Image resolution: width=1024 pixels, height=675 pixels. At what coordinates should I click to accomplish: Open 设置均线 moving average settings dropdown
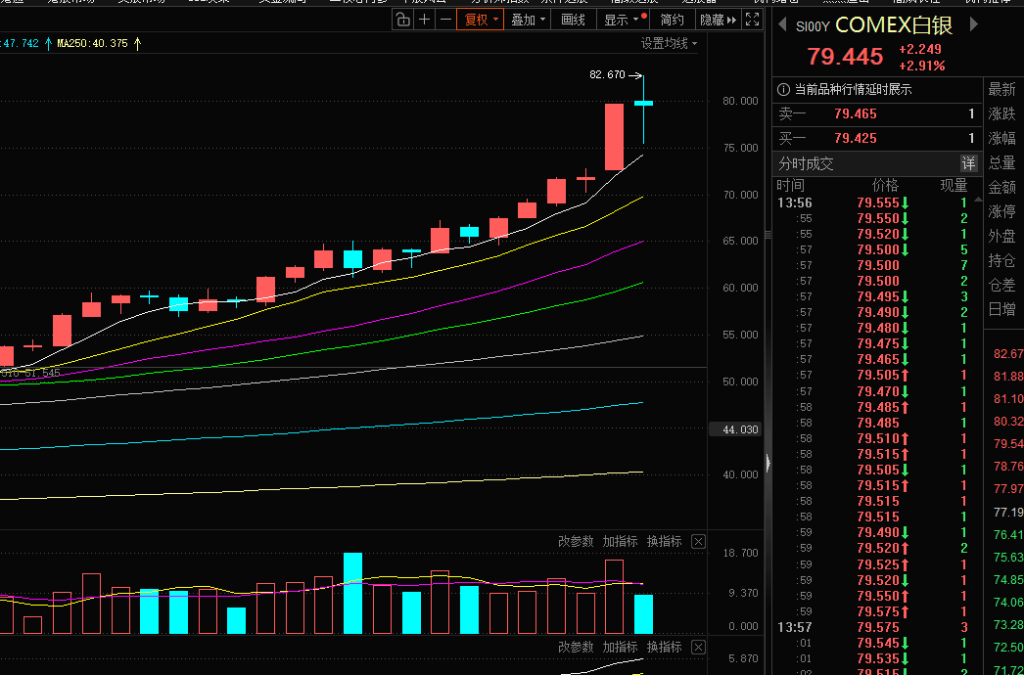click(x=669, y=43)
